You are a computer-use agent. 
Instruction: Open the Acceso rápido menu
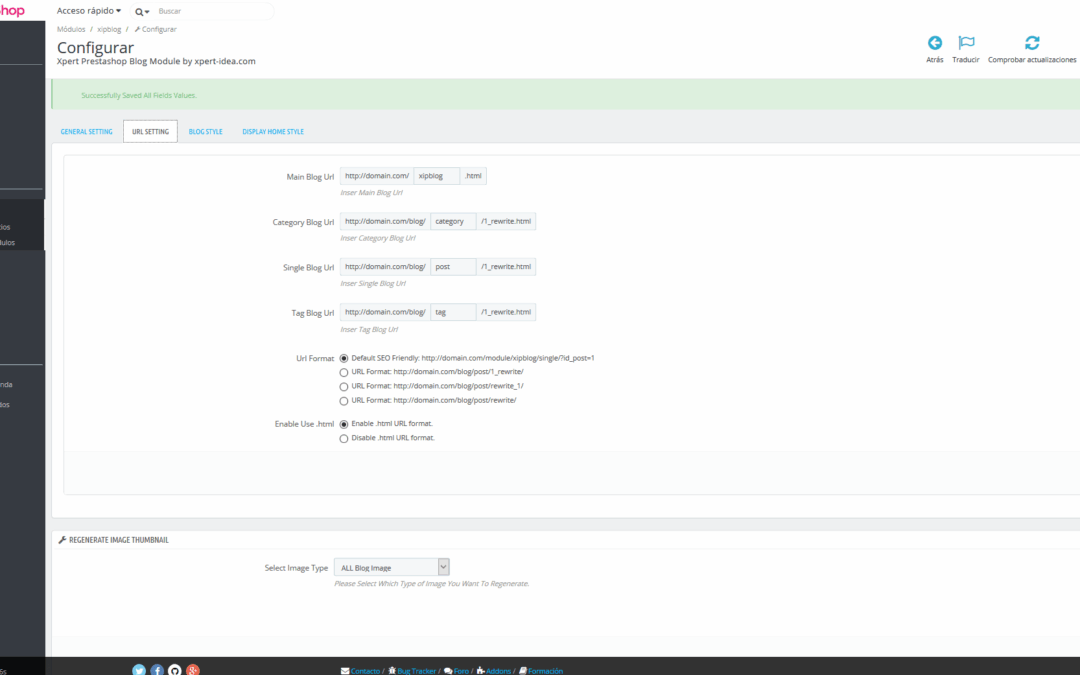tap(89, 11)
